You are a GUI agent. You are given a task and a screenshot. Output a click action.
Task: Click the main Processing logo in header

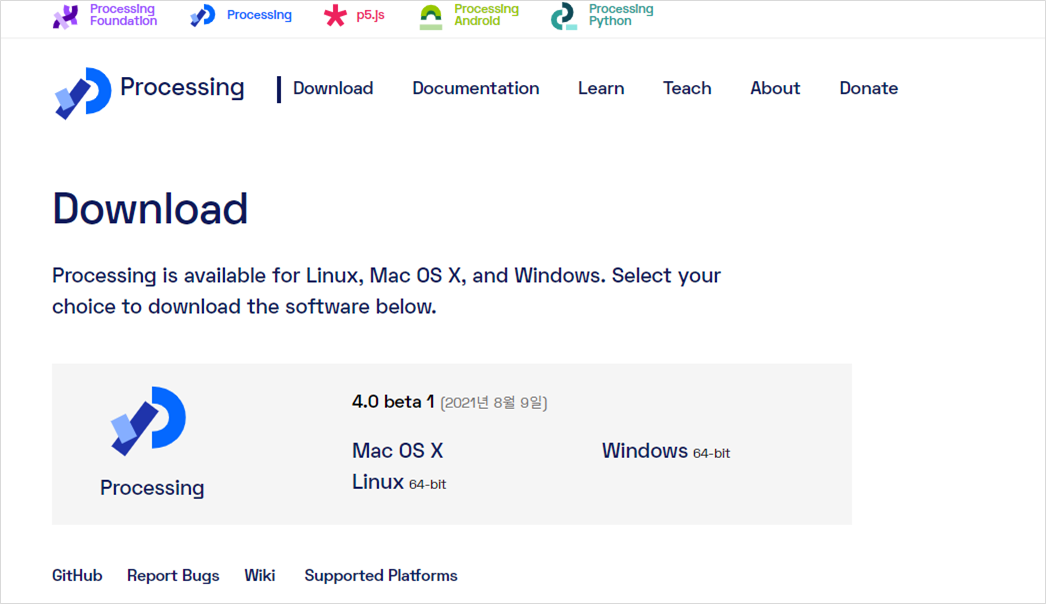(83, 93)
